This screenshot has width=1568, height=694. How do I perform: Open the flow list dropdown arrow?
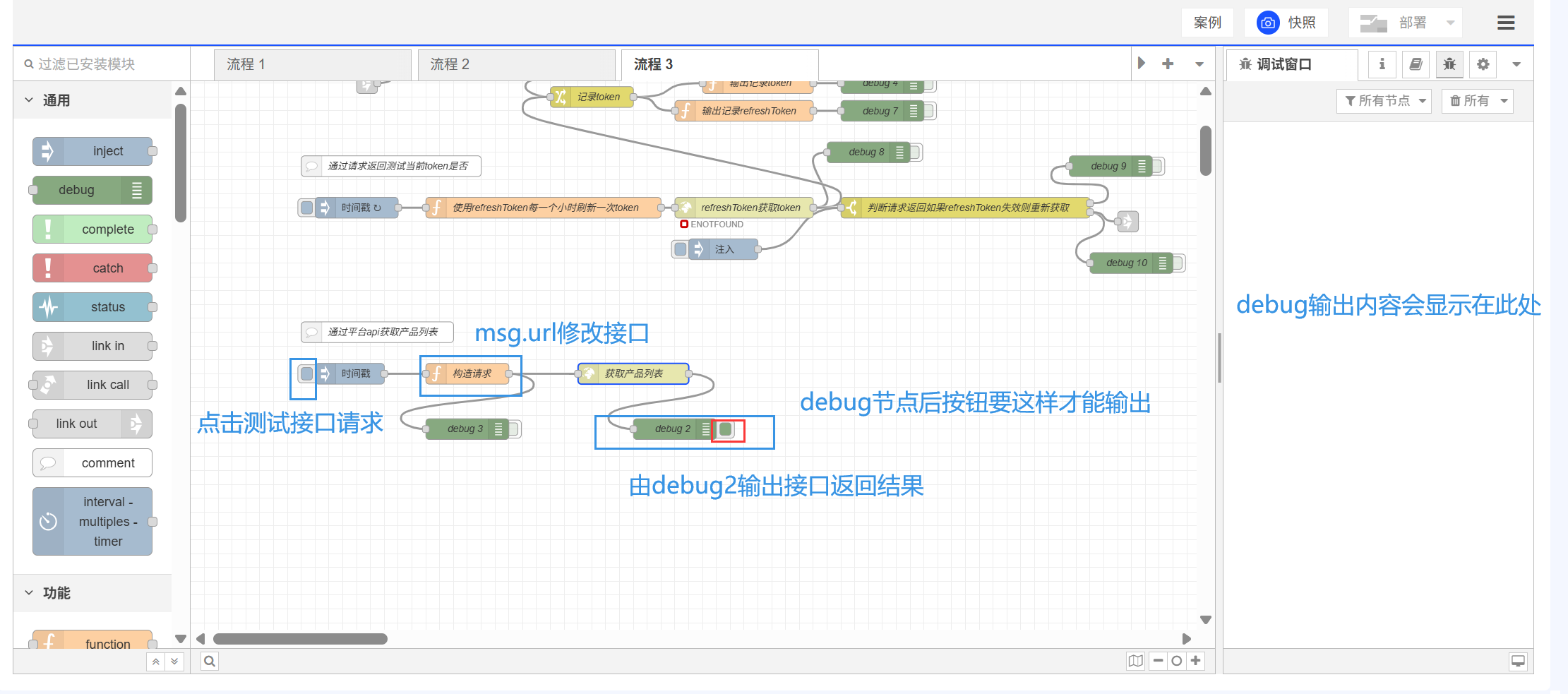(1199, 64)
